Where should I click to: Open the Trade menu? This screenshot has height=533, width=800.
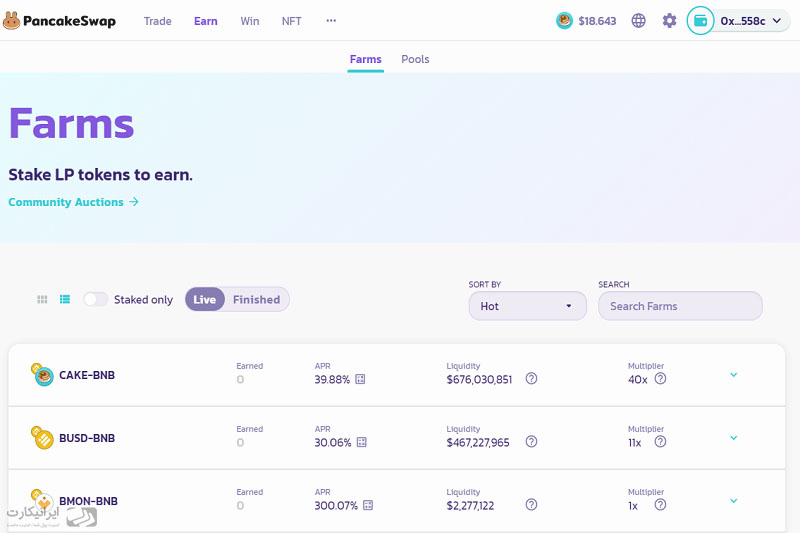(158, 20)
